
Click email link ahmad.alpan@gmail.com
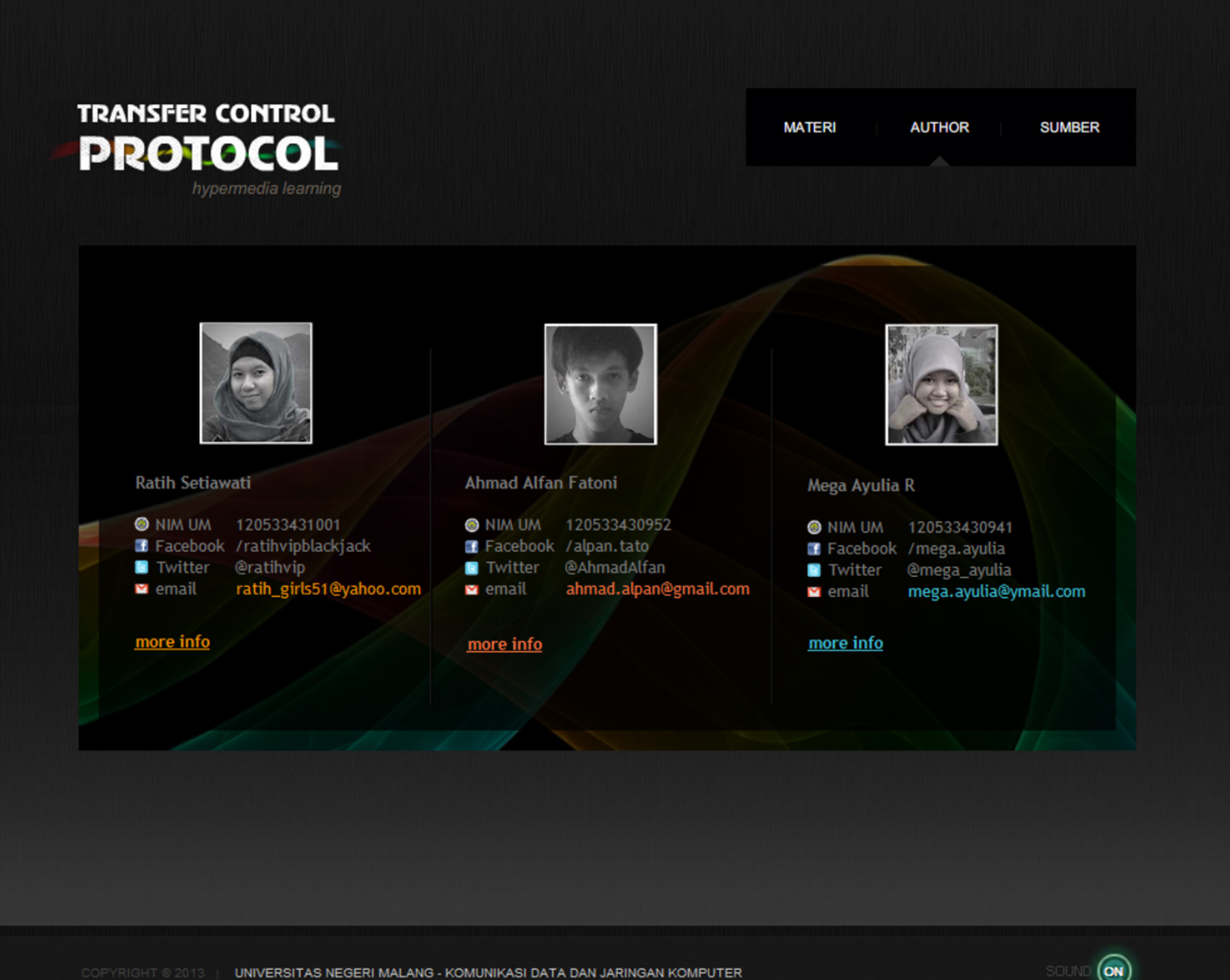658,590
